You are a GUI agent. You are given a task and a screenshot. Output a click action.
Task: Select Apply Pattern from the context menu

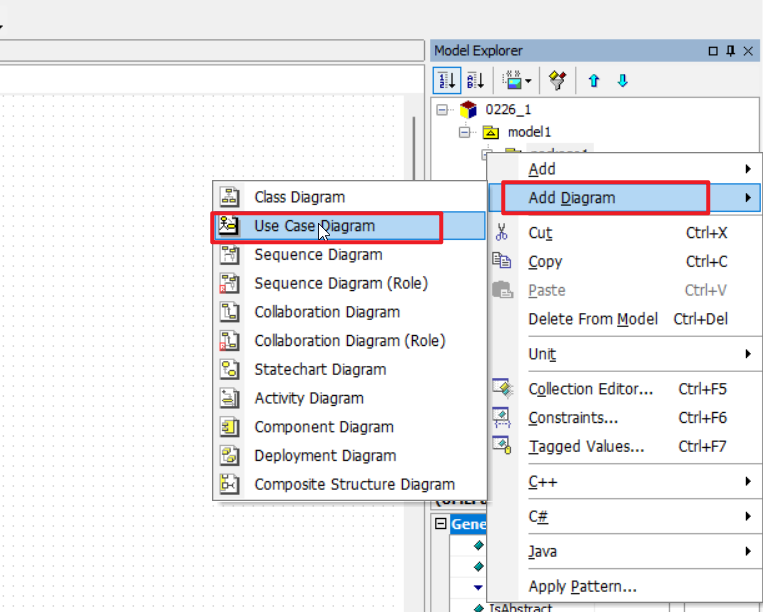click(624, 586)
